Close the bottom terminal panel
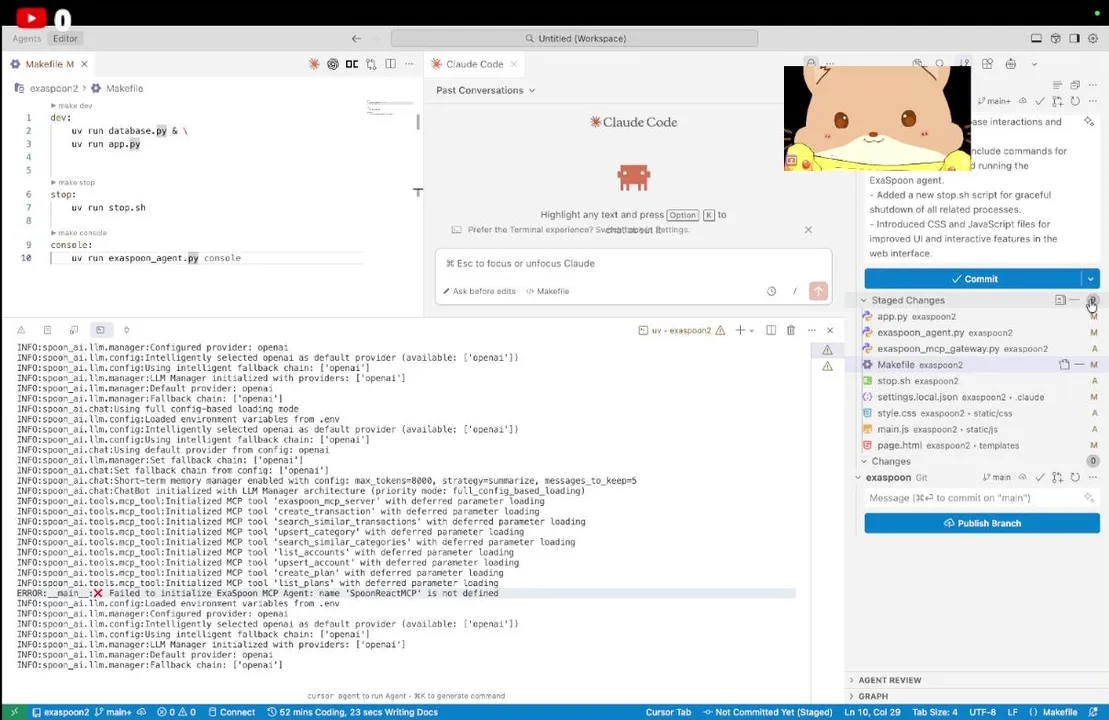 tap(830, 330)
